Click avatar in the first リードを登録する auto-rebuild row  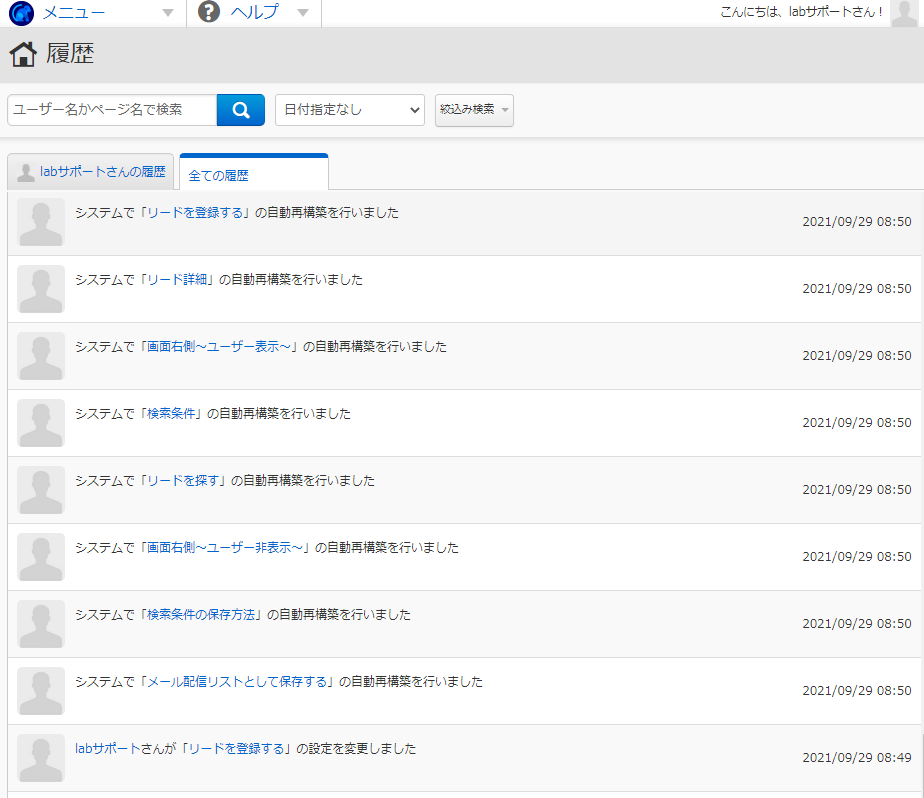point(41,222)
